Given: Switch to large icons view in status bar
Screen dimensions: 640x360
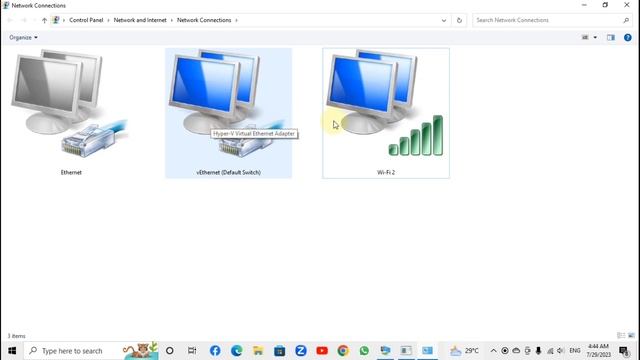Looking at the screenshot, I should point(631,336).
